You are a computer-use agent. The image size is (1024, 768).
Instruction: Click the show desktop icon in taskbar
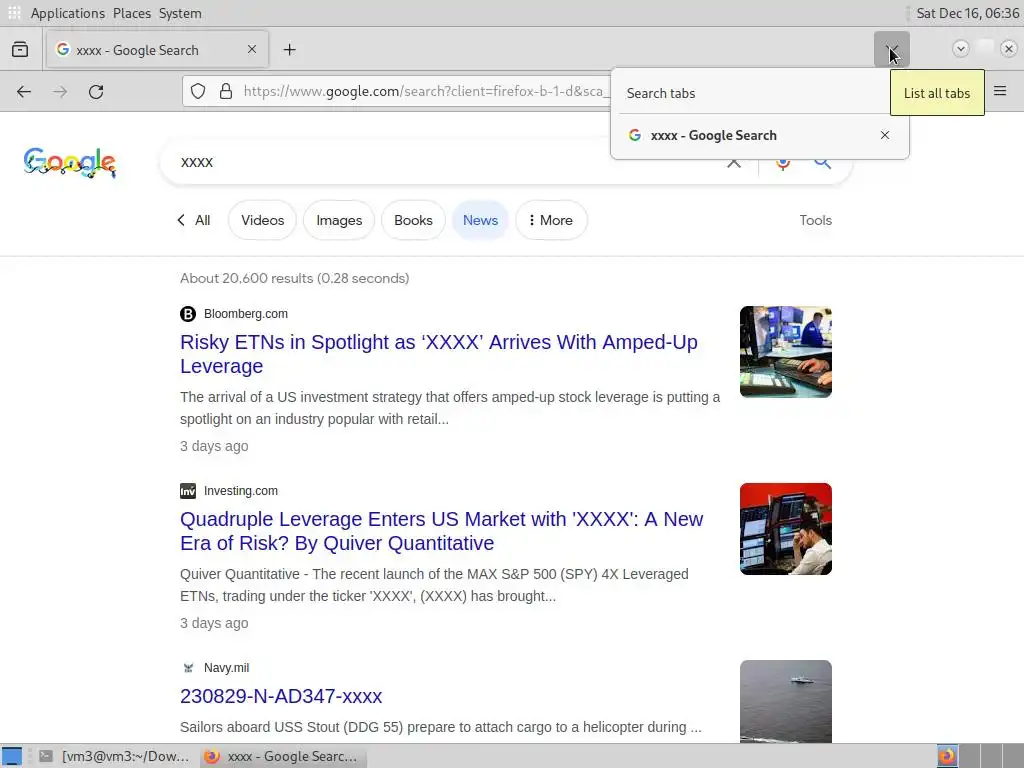12,756
